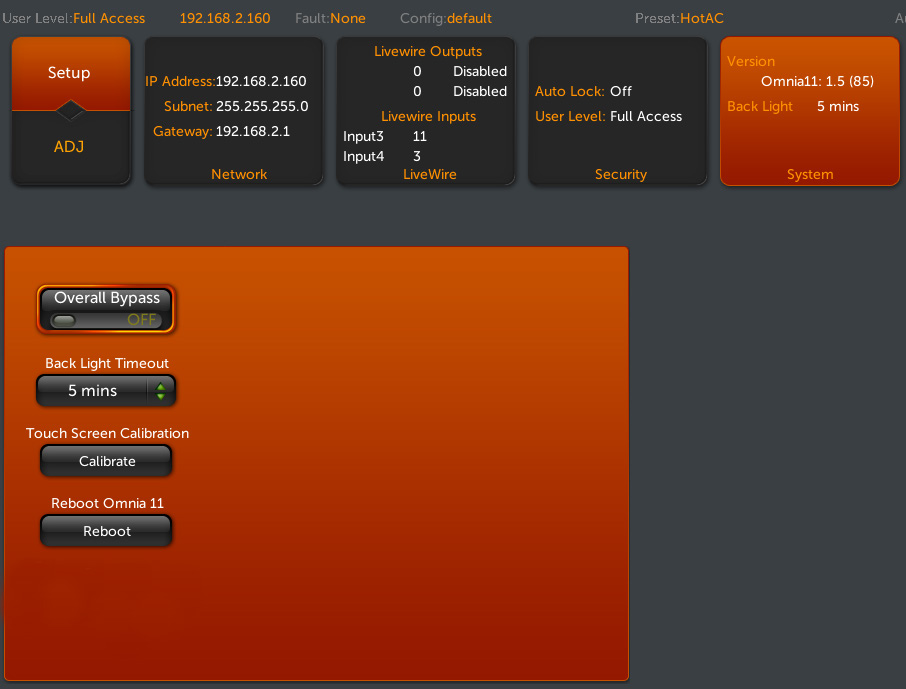Click the Auto Lock: Off value
The image size is (906, 689).
[x=621, y=91]
